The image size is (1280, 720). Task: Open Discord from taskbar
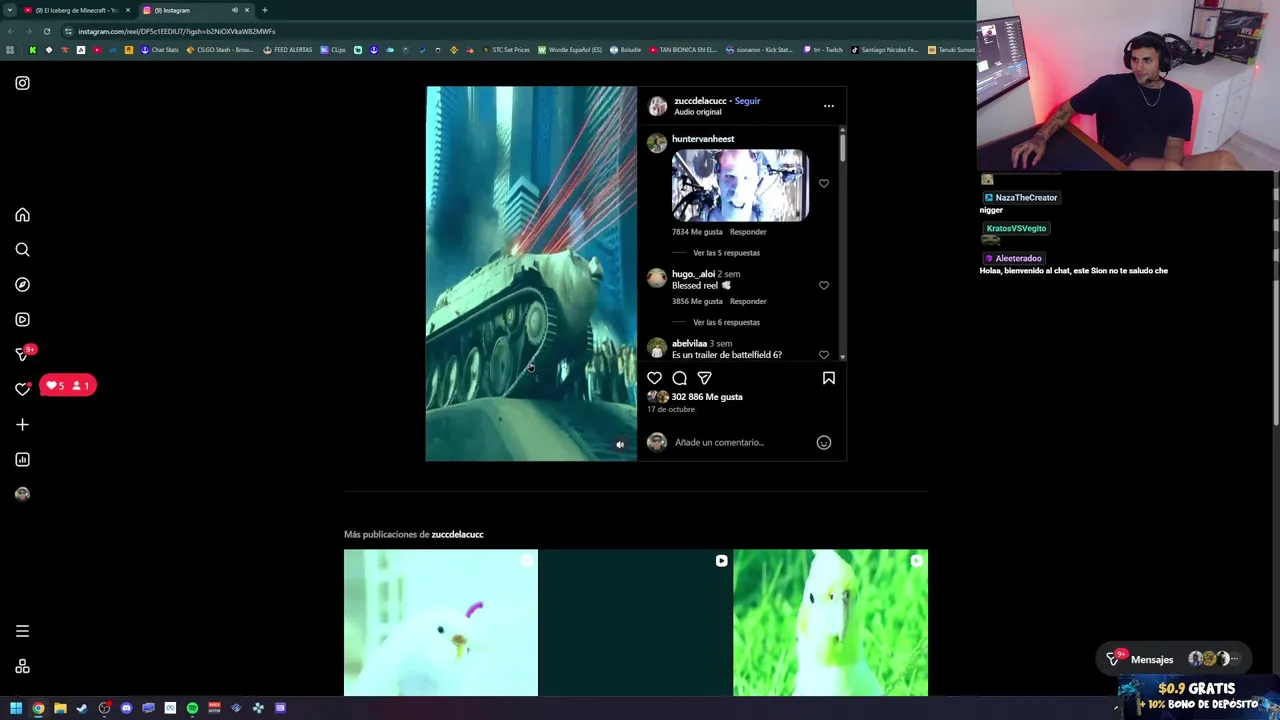pos(126,708)
